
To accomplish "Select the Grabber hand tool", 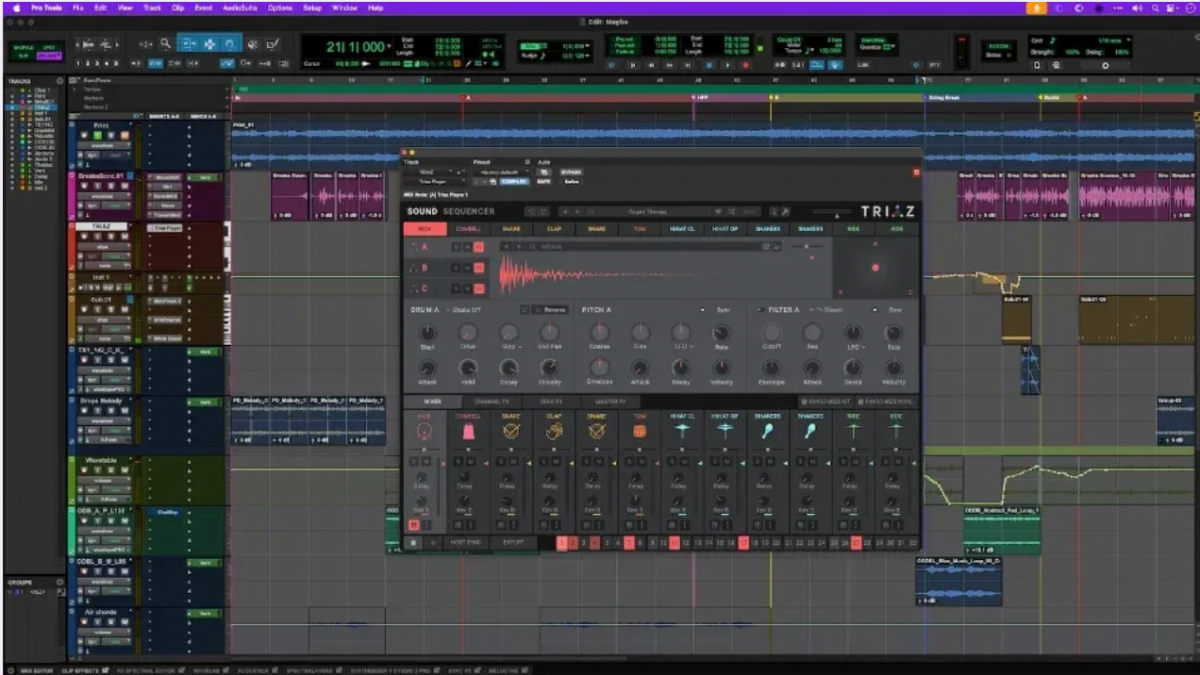I will [230, 44].
